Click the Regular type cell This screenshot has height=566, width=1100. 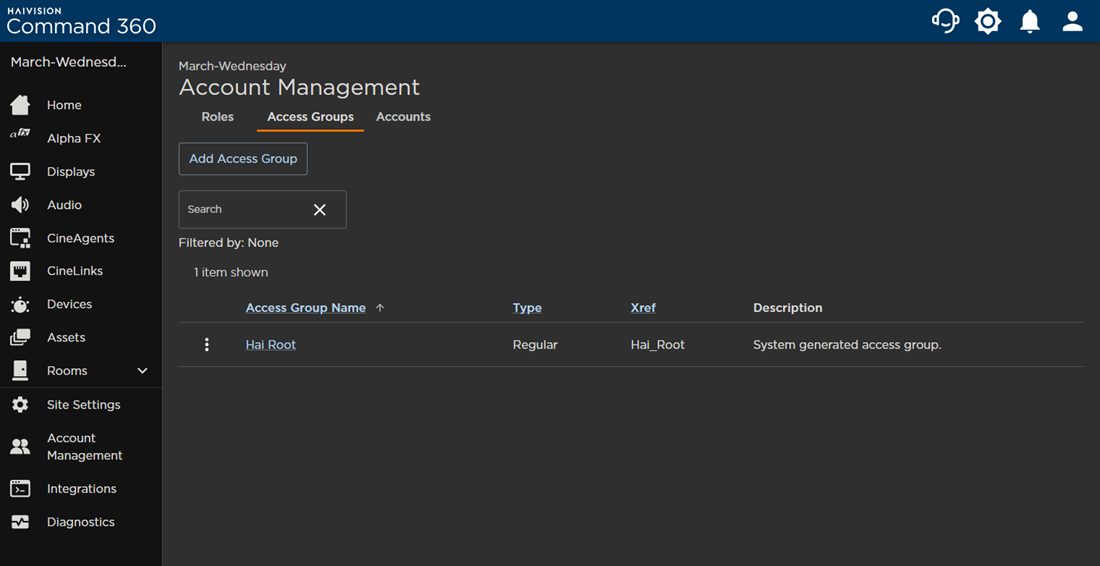pyautogui.click(x=535, y=344)
